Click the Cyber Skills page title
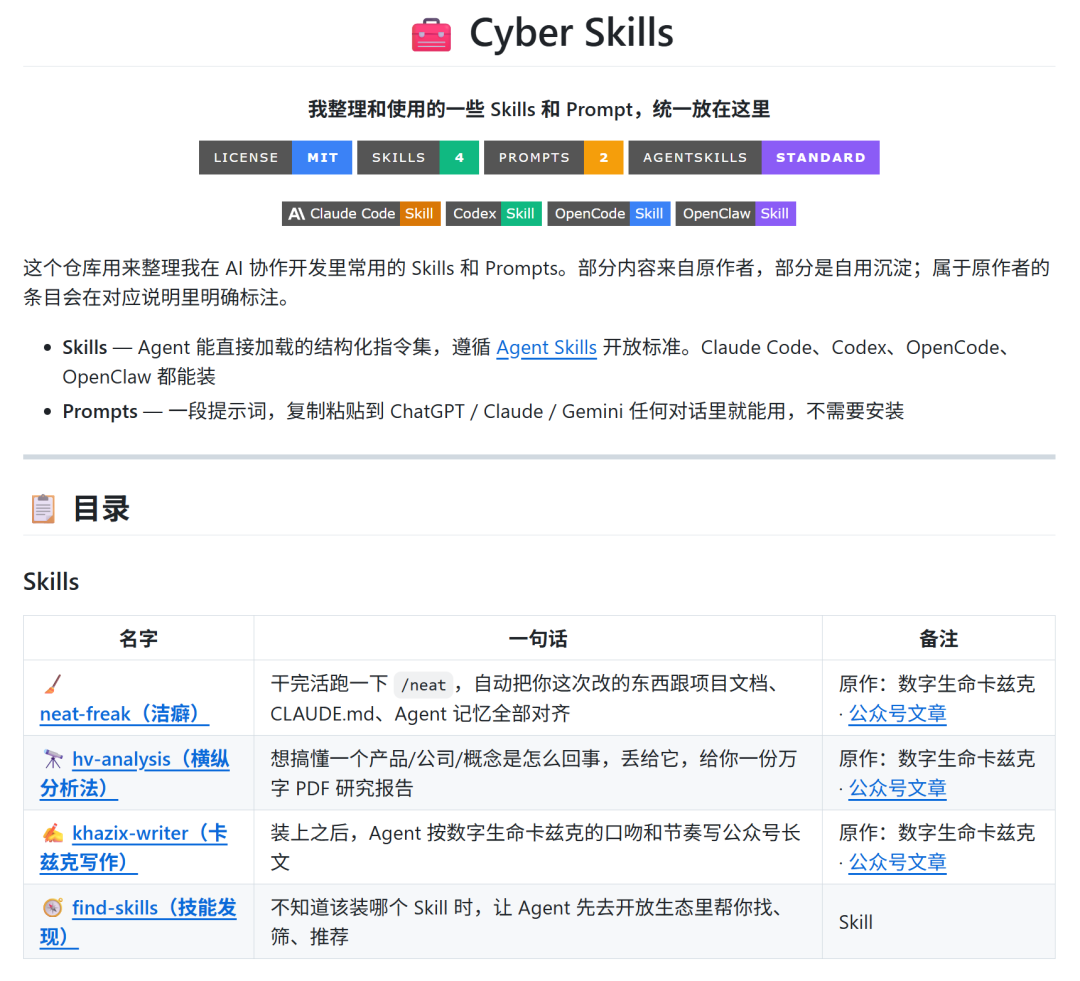Screen dimensions: 1080x981 pyautogui.click(x=571, y=33)
